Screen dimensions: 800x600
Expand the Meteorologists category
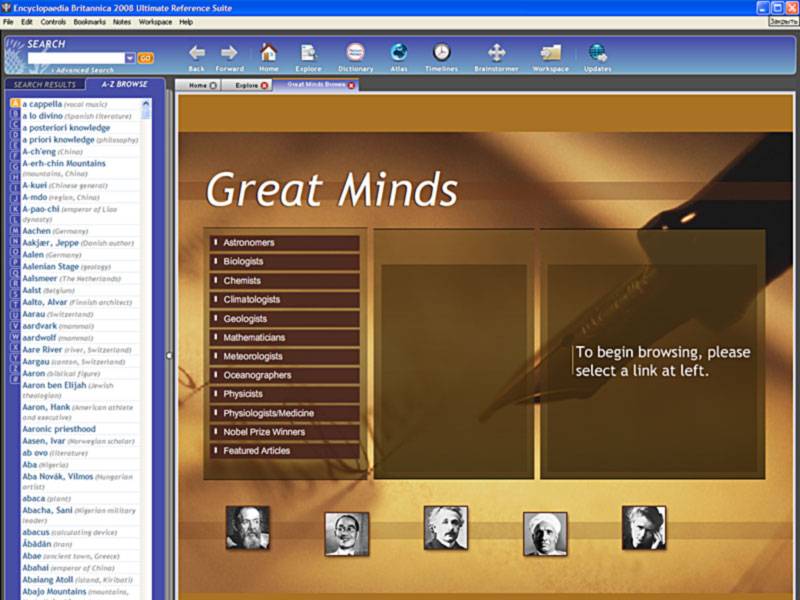click(x=285, y=357)
